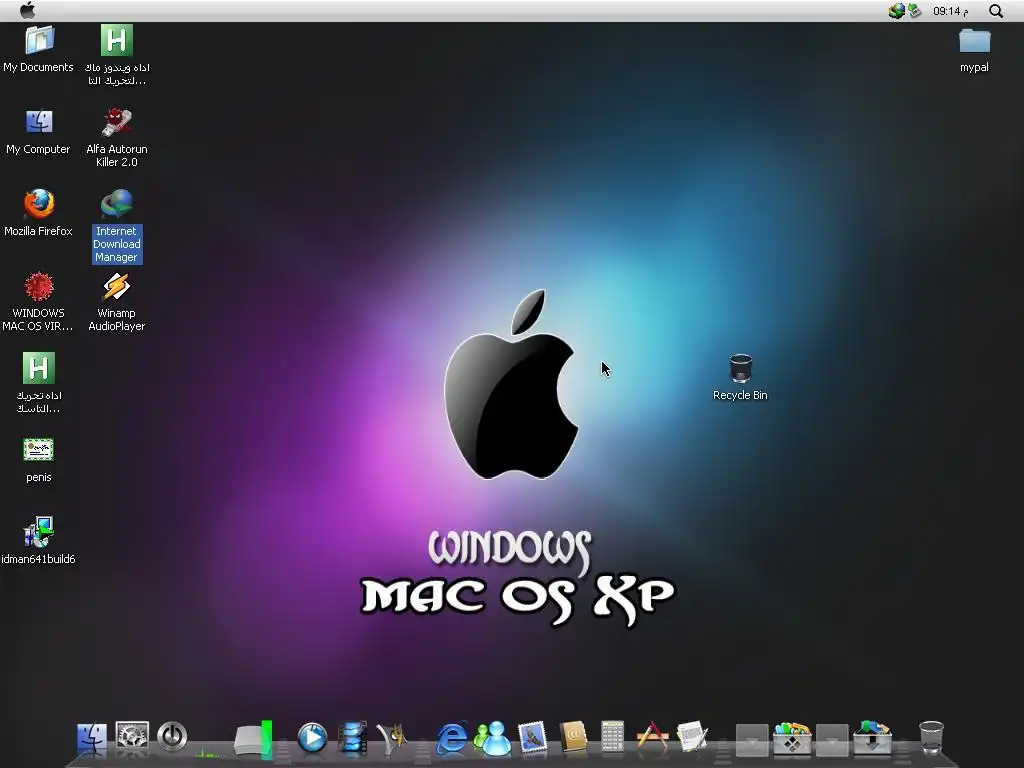Image resolution: width=1024 pixels, height=768 pixels.
Task: Click the green arrow tray icon beside the clock
Action: tap(914, 11)
